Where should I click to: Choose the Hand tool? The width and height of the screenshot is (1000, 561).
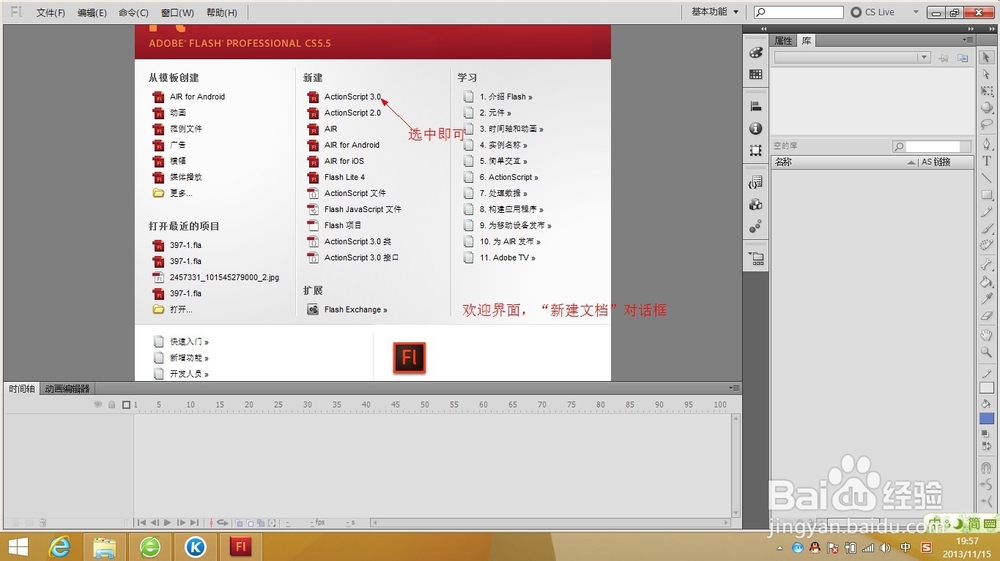coord(986,335)
